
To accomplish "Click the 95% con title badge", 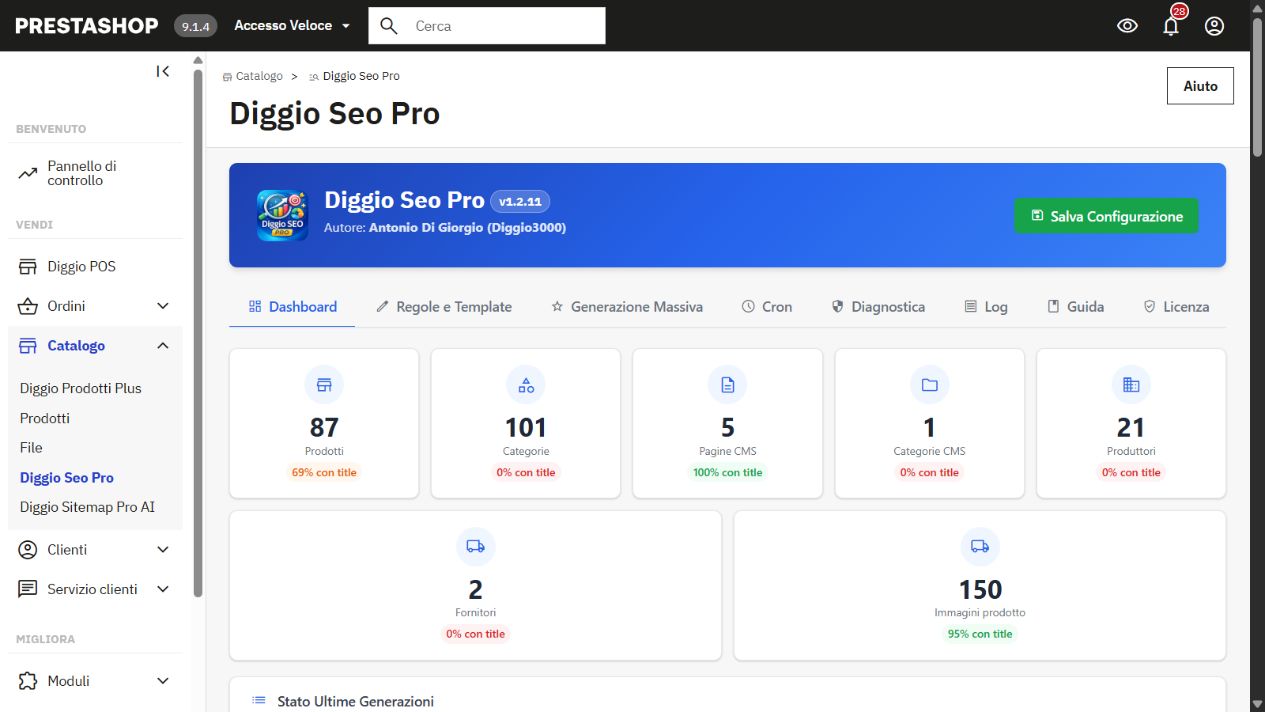I will click(980, 634).
